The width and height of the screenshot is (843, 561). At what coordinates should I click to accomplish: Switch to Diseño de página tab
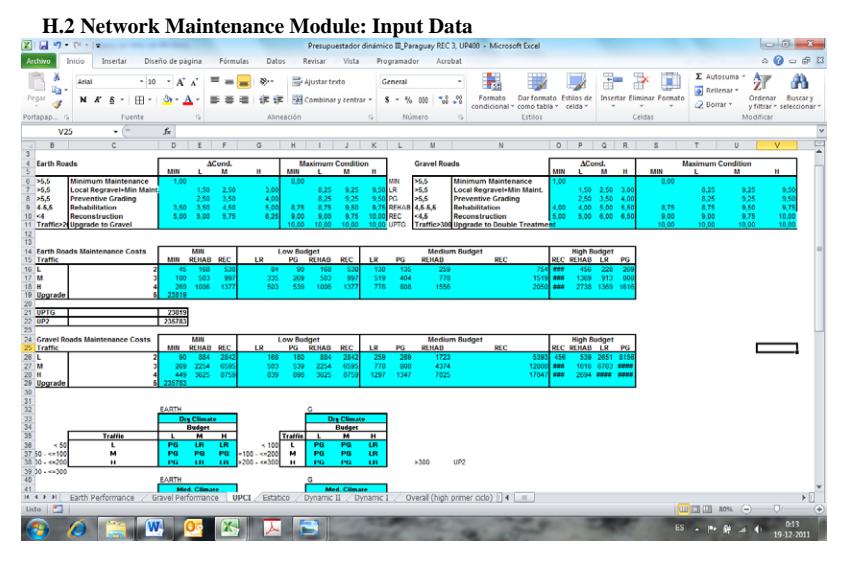(x=173, y=61)
